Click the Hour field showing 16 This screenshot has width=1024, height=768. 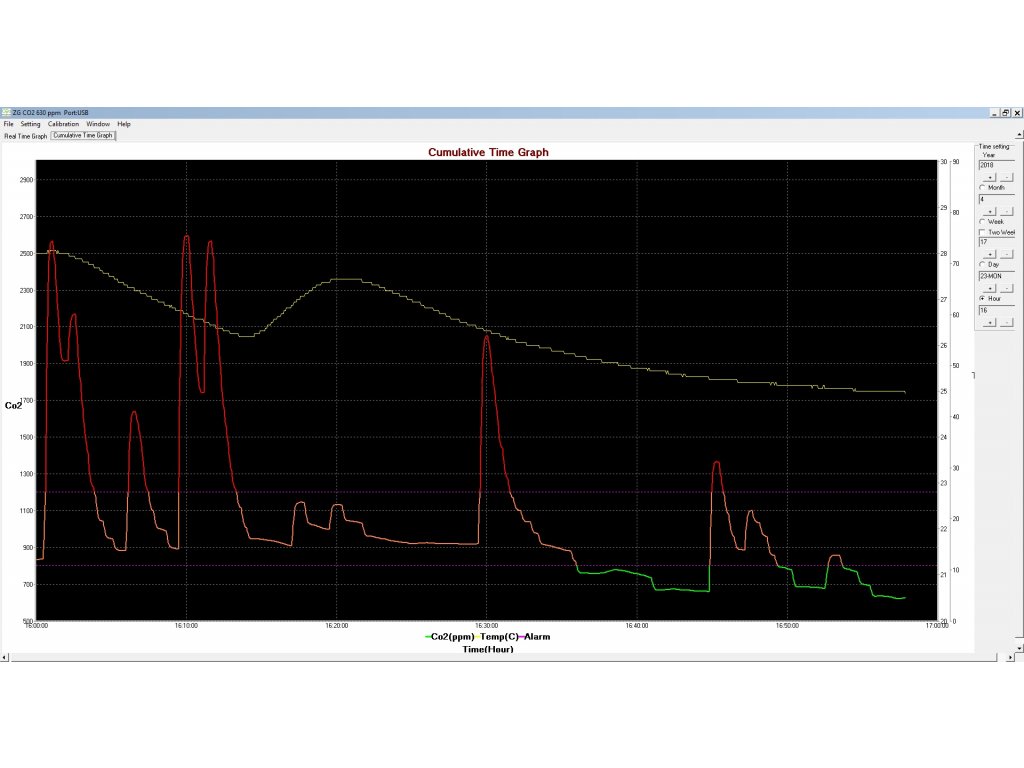point(997,311)
